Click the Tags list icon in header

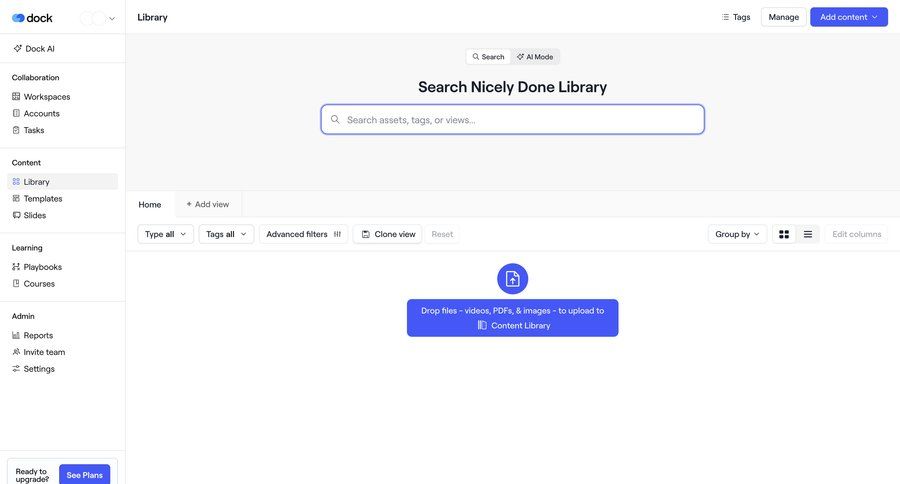[x=725, y=17]
